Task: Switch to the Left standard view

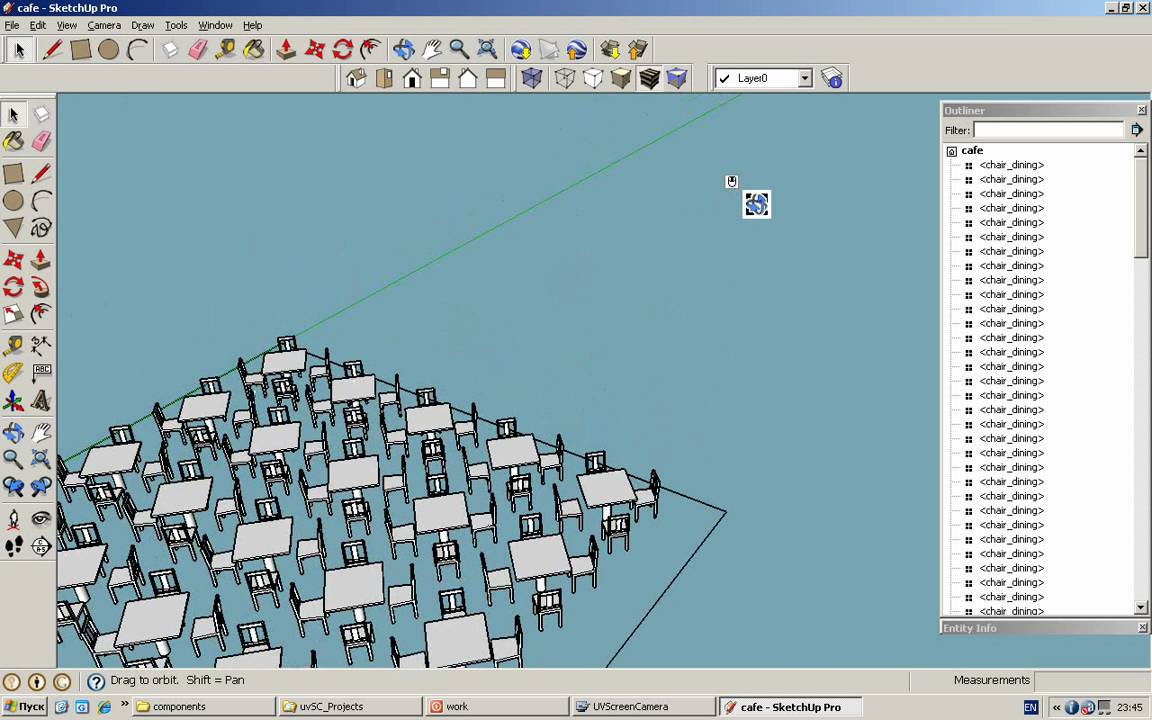Action: (x=496, y=78)
